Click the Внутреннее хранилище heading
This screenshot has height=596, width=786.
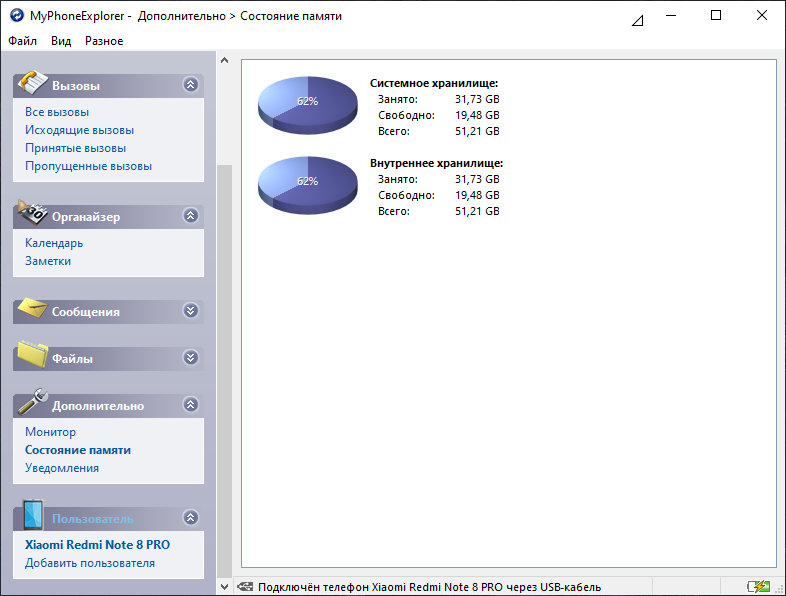[x=437, y=163]
